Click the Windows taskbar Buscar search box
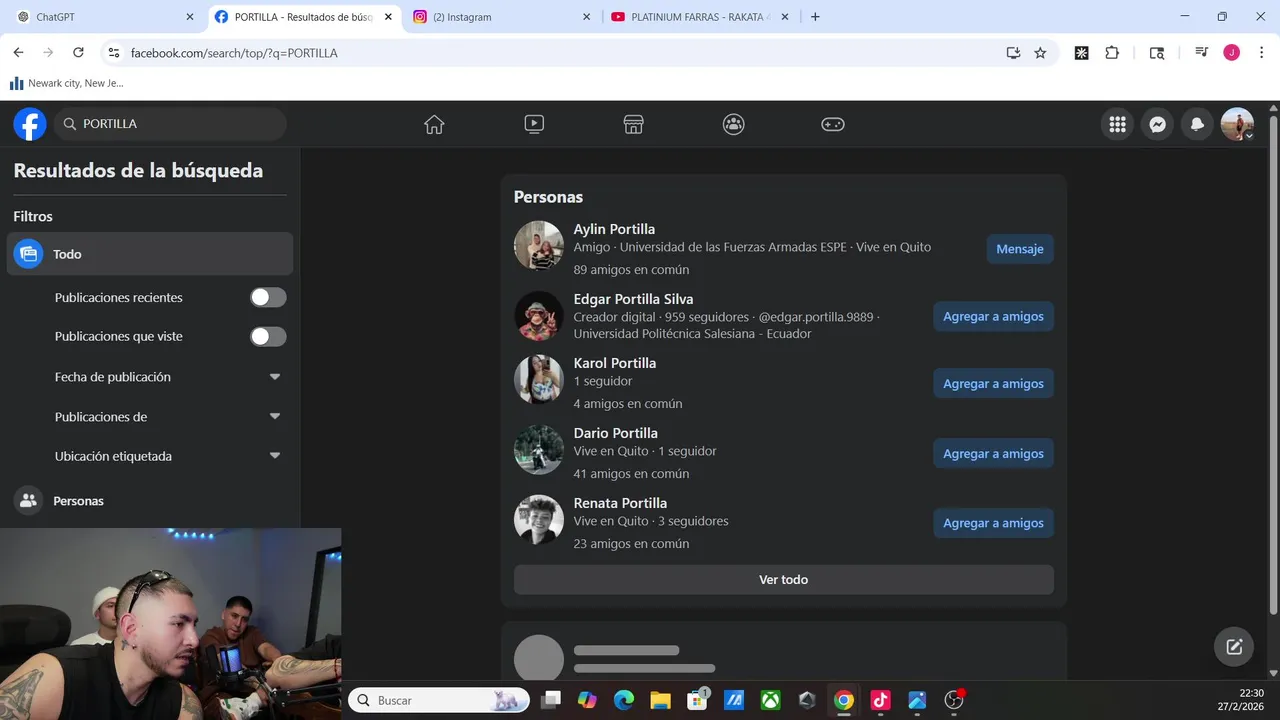 (439, 700)
